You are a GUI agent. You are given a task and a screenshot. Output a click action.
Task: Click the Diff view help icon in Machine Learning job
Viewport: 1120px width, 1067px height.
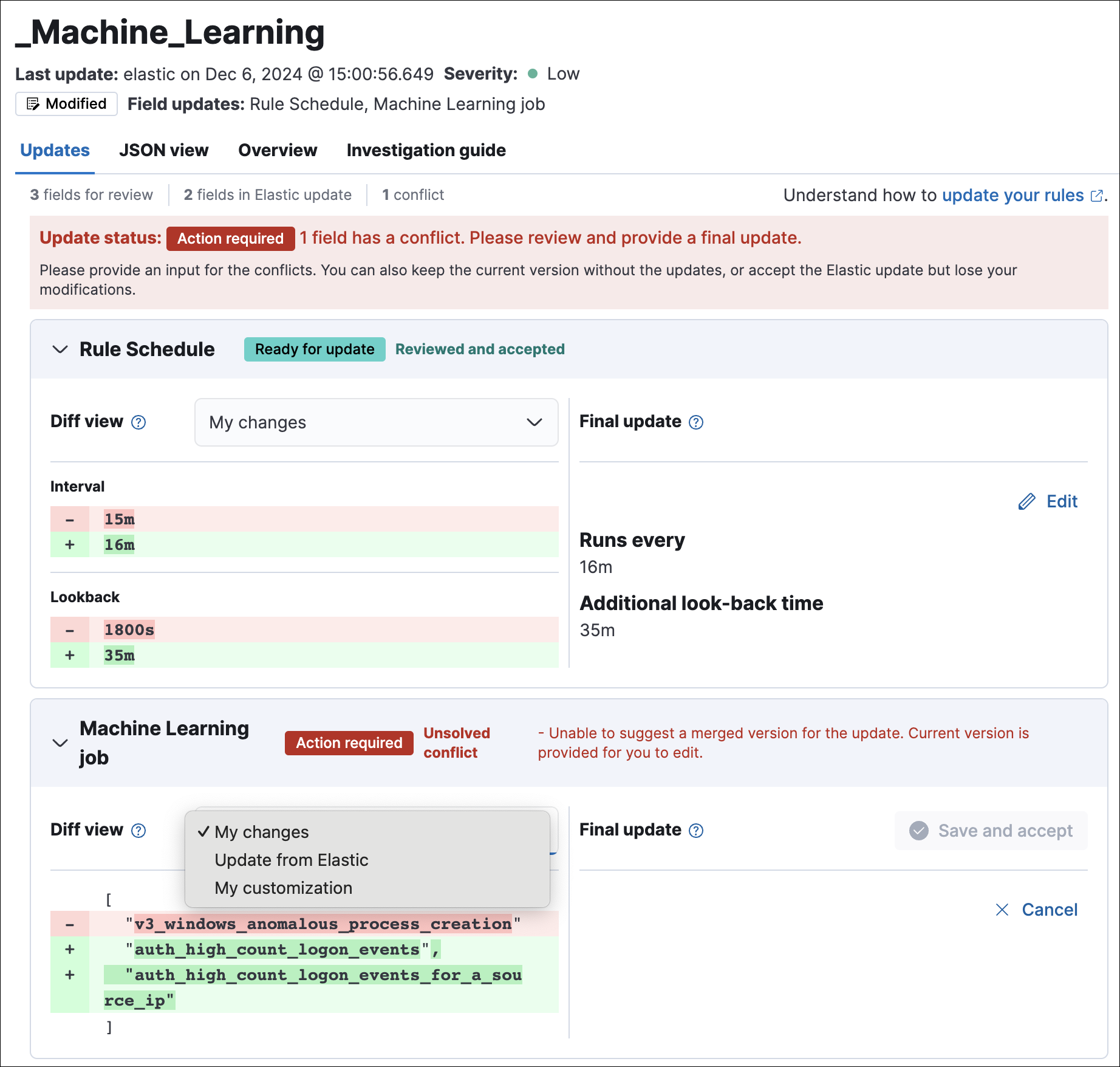click(x=138, y=831)
